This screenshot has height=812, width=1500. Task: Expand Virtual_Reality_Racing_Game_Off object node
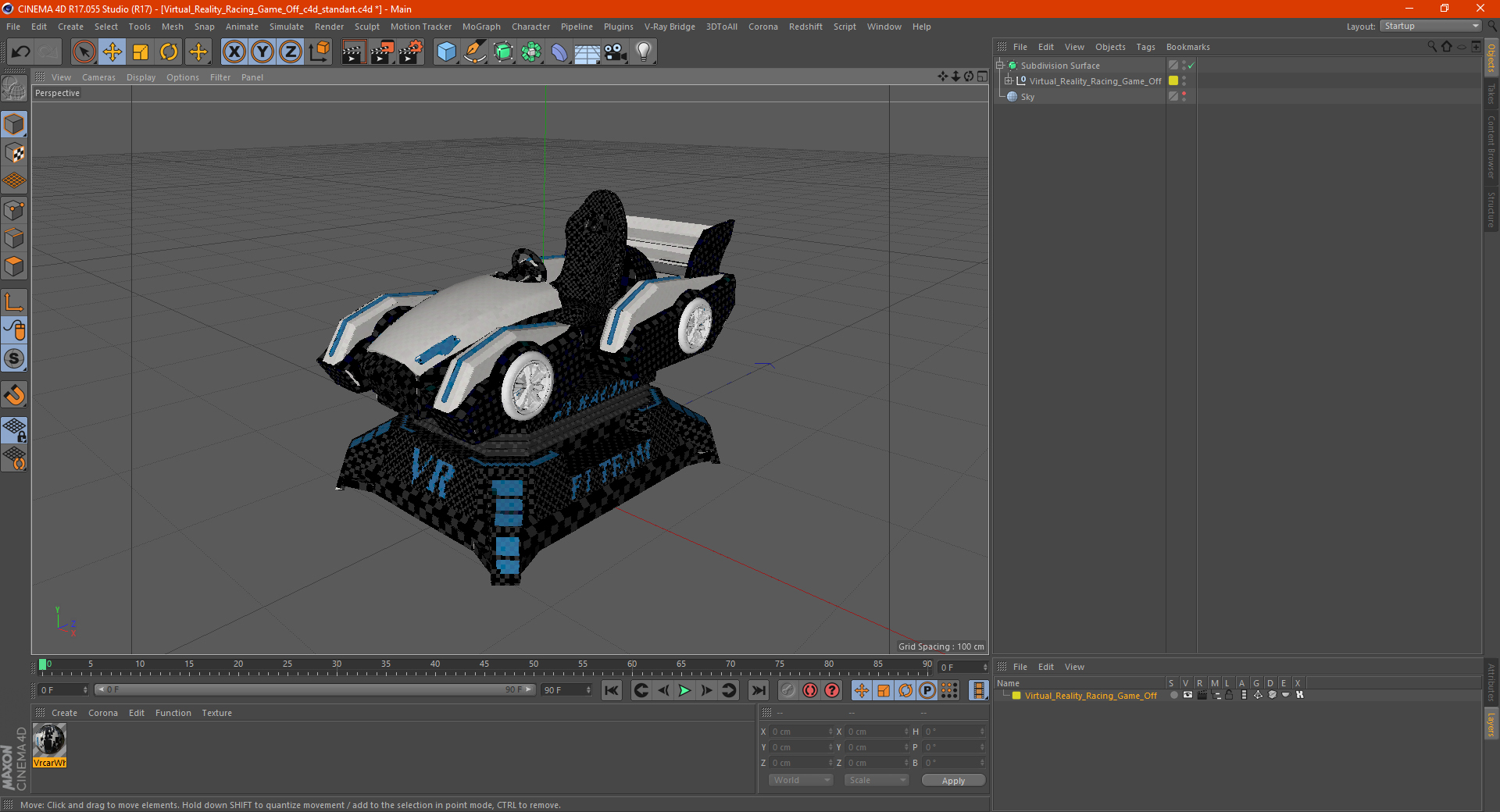coord(1008,80)
